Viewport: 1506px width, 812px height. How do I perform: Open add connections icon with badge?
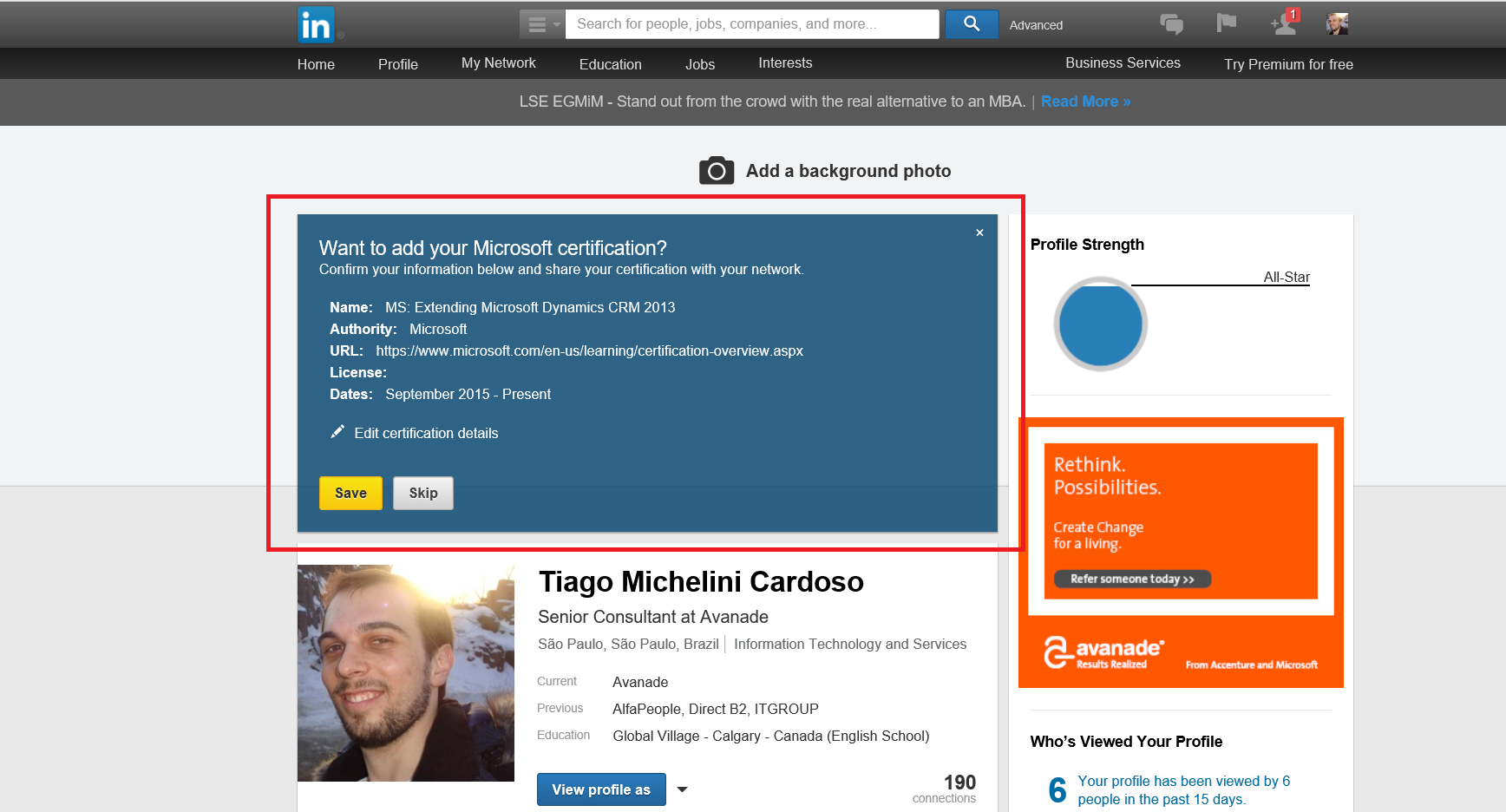1284,23
